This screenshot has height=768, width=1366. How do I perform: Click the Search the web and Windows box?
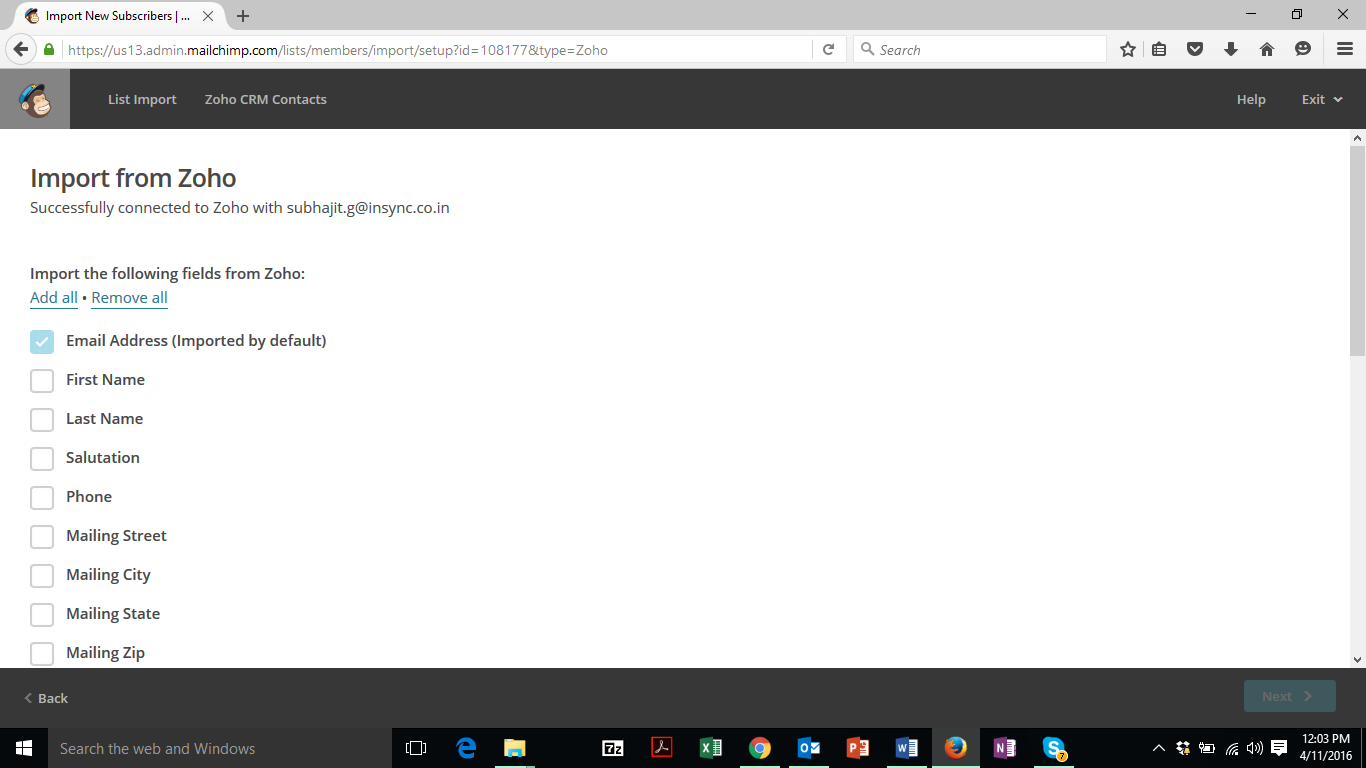[220, 748]
